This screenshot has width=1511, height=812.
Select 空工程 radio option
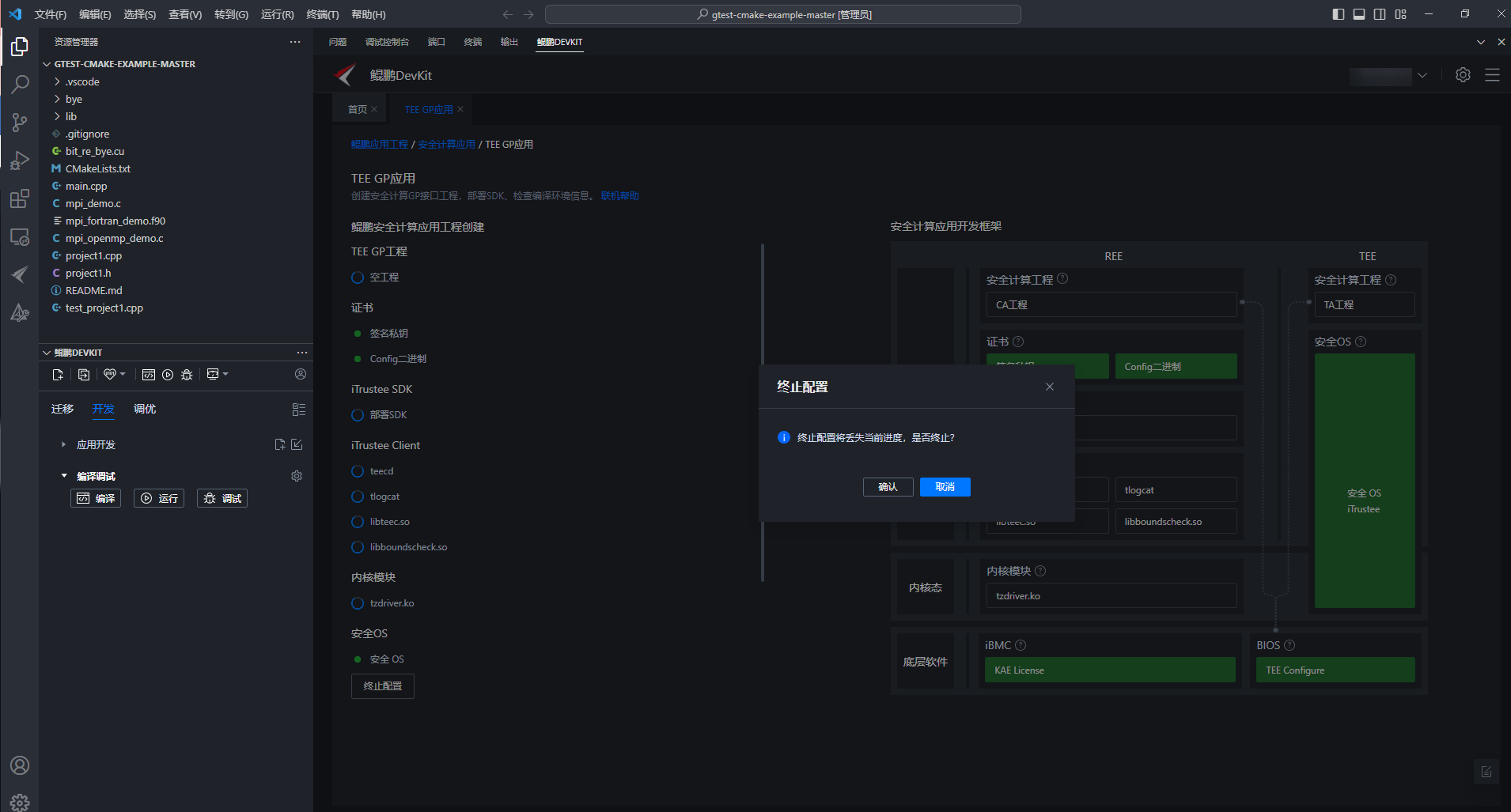tap(358, 278)
